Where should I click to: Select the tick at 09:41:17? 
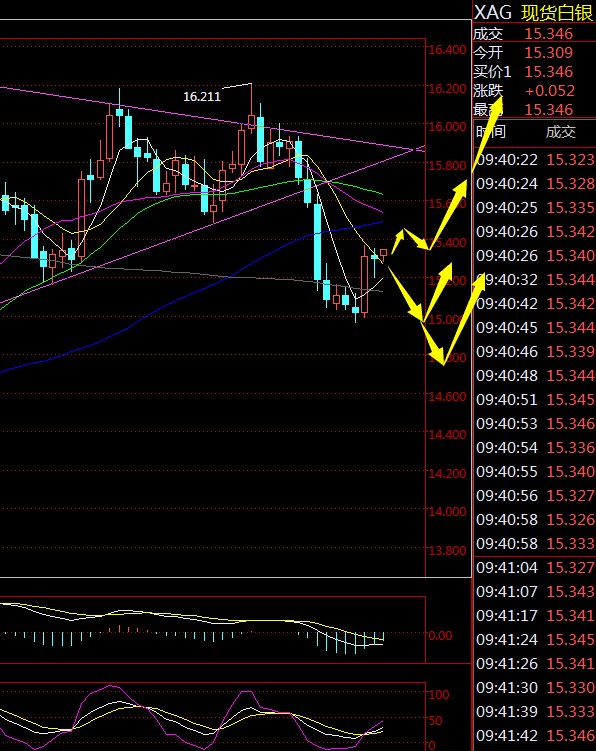(x=535, y=615)
